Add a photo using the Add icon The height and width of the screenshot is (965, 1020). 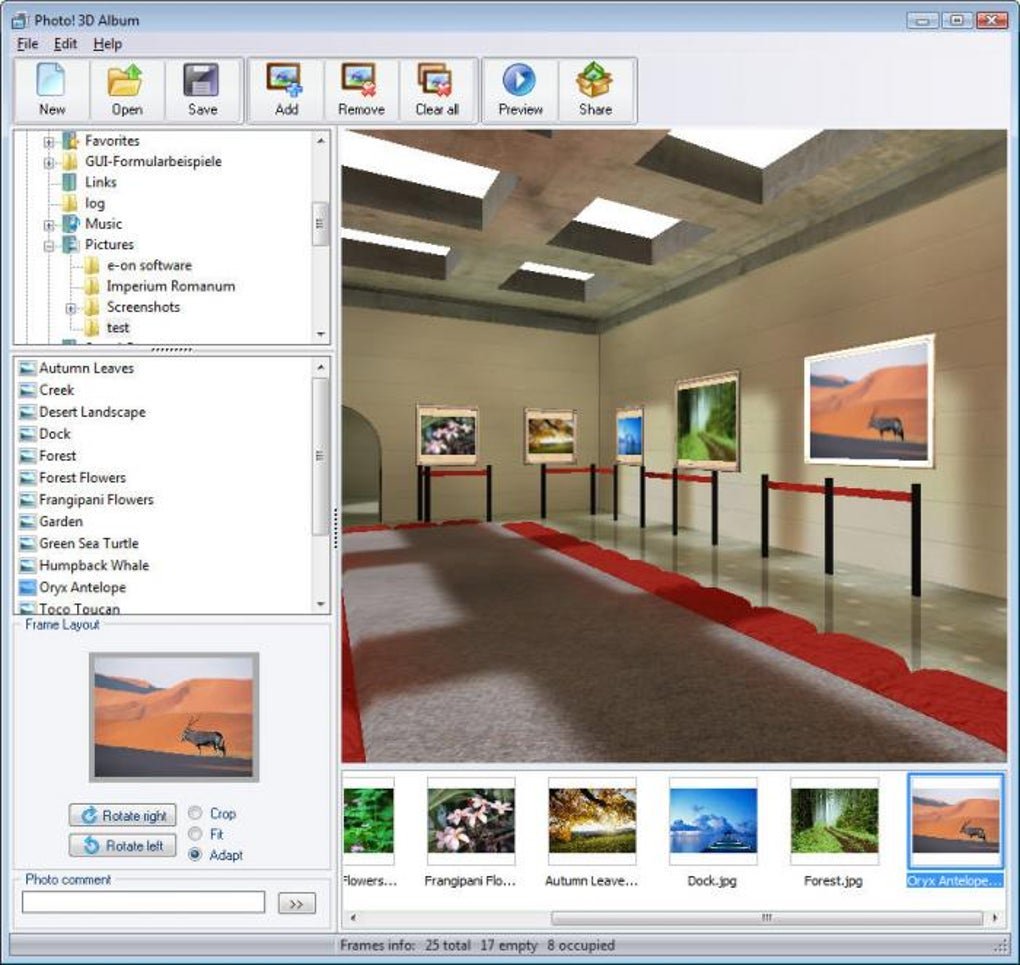[x=286, y=90]
